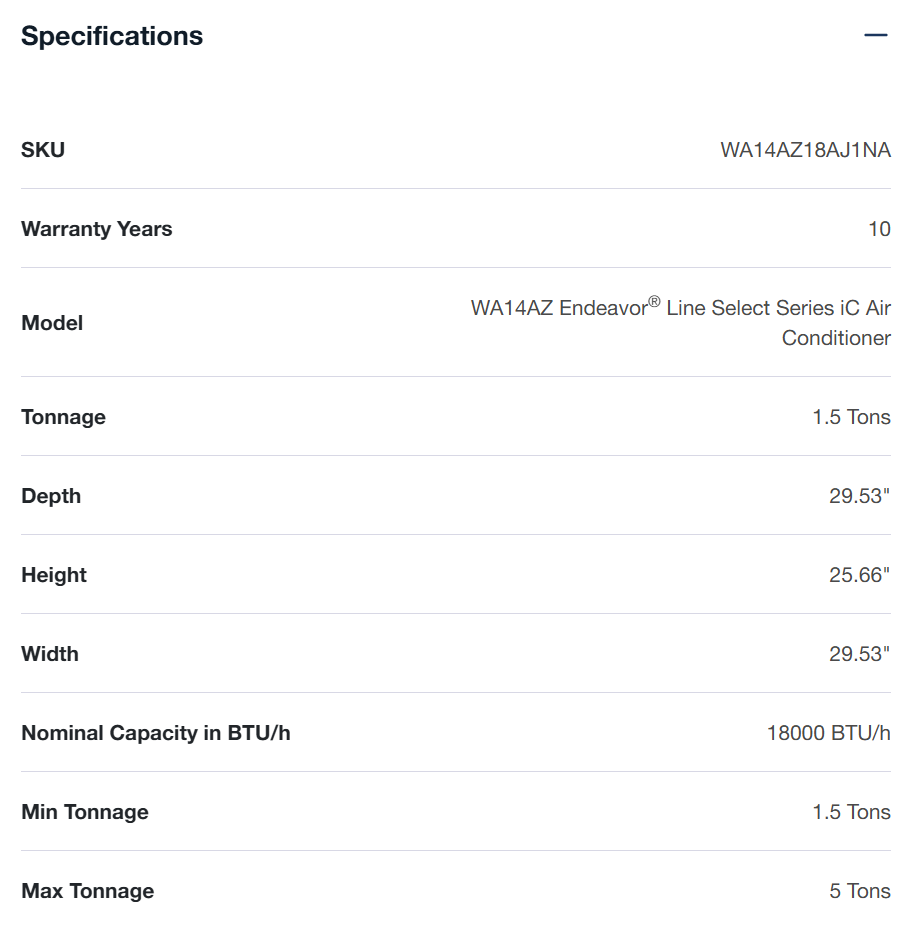
Task: Select the Model row label
Action: click(x=52, y=323)
